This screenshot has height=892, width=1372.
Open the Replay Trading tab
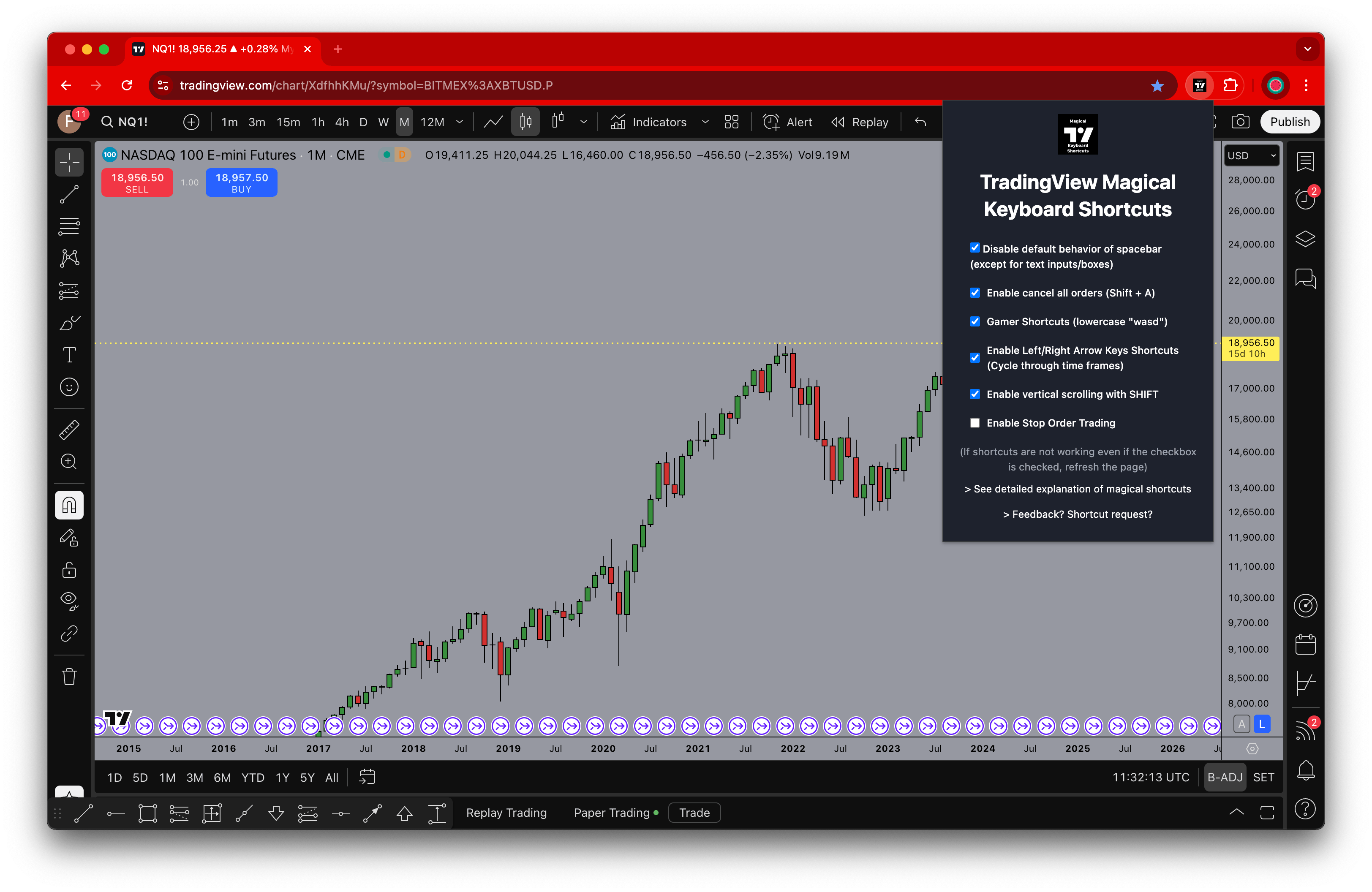coord(506,813)
